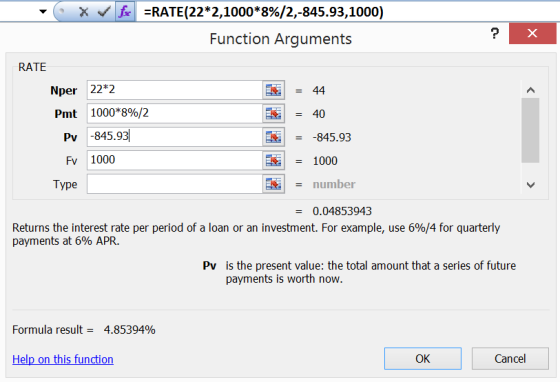Click the arguments list scroll up arrow

pos(531,90)
